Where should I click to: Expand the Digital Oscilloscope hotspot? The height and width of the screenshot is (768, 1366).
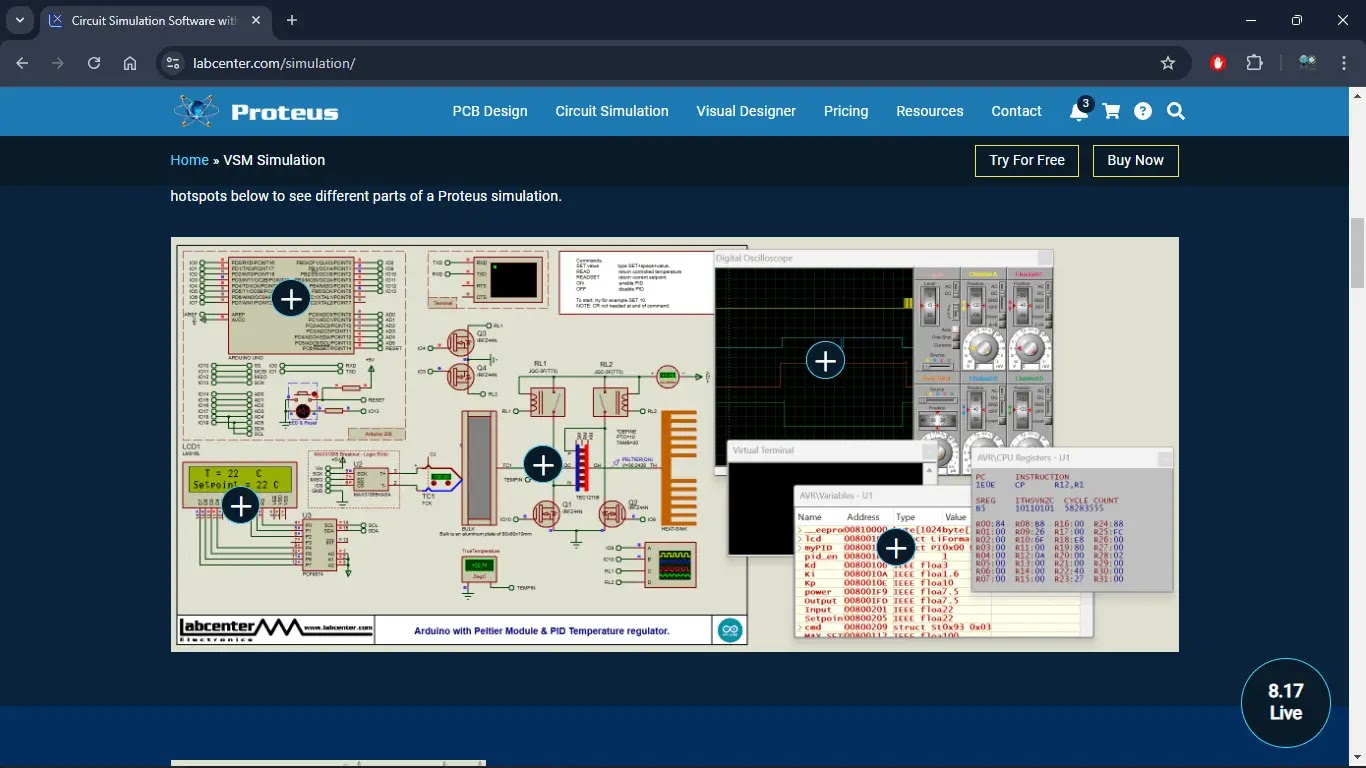click(825, 361)
